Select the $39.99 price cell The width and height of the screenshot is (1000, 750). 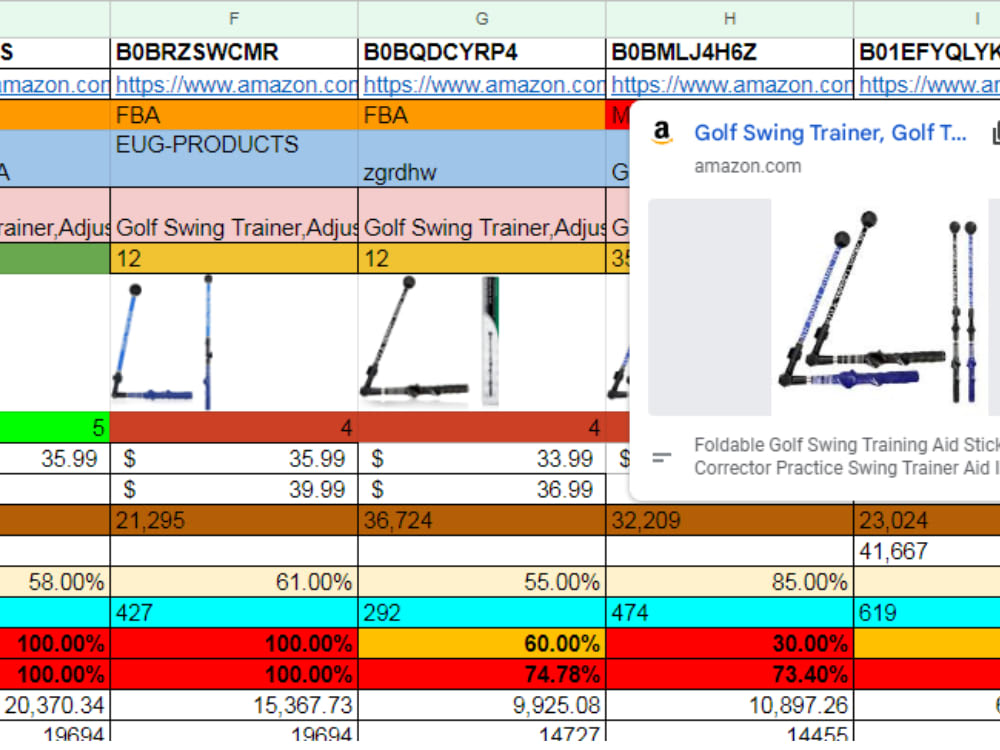(x=234, y=490)
